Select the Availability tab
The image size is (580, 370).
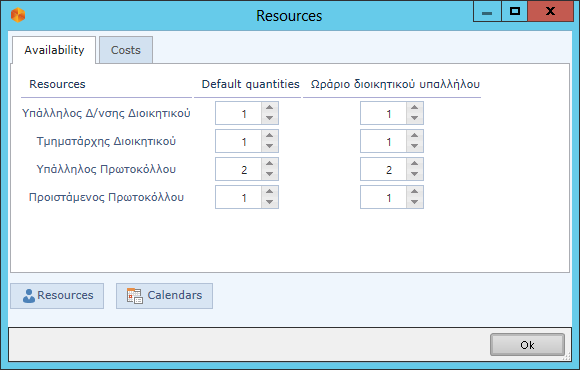click(54, 50)
